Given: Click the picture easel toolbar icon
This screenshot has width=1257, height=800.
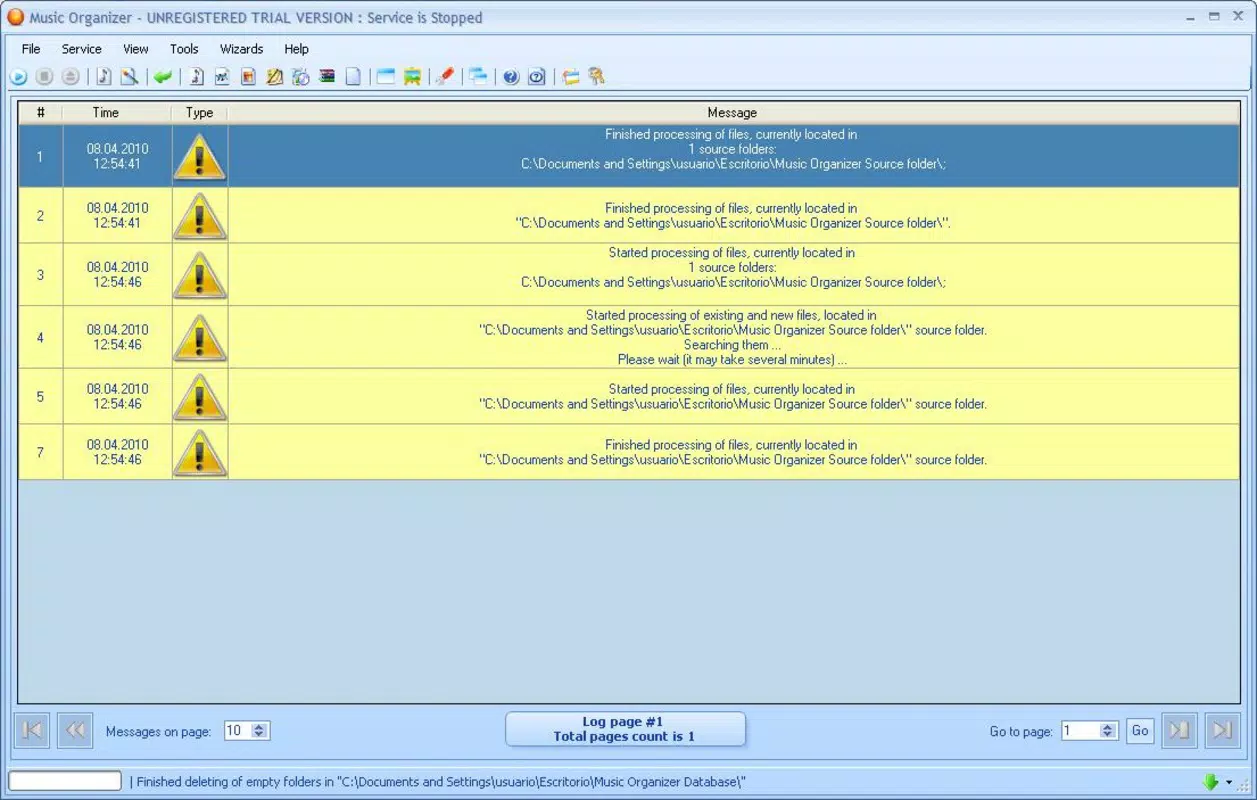Looking at the screenshot, I should click(x=412, y=77).
